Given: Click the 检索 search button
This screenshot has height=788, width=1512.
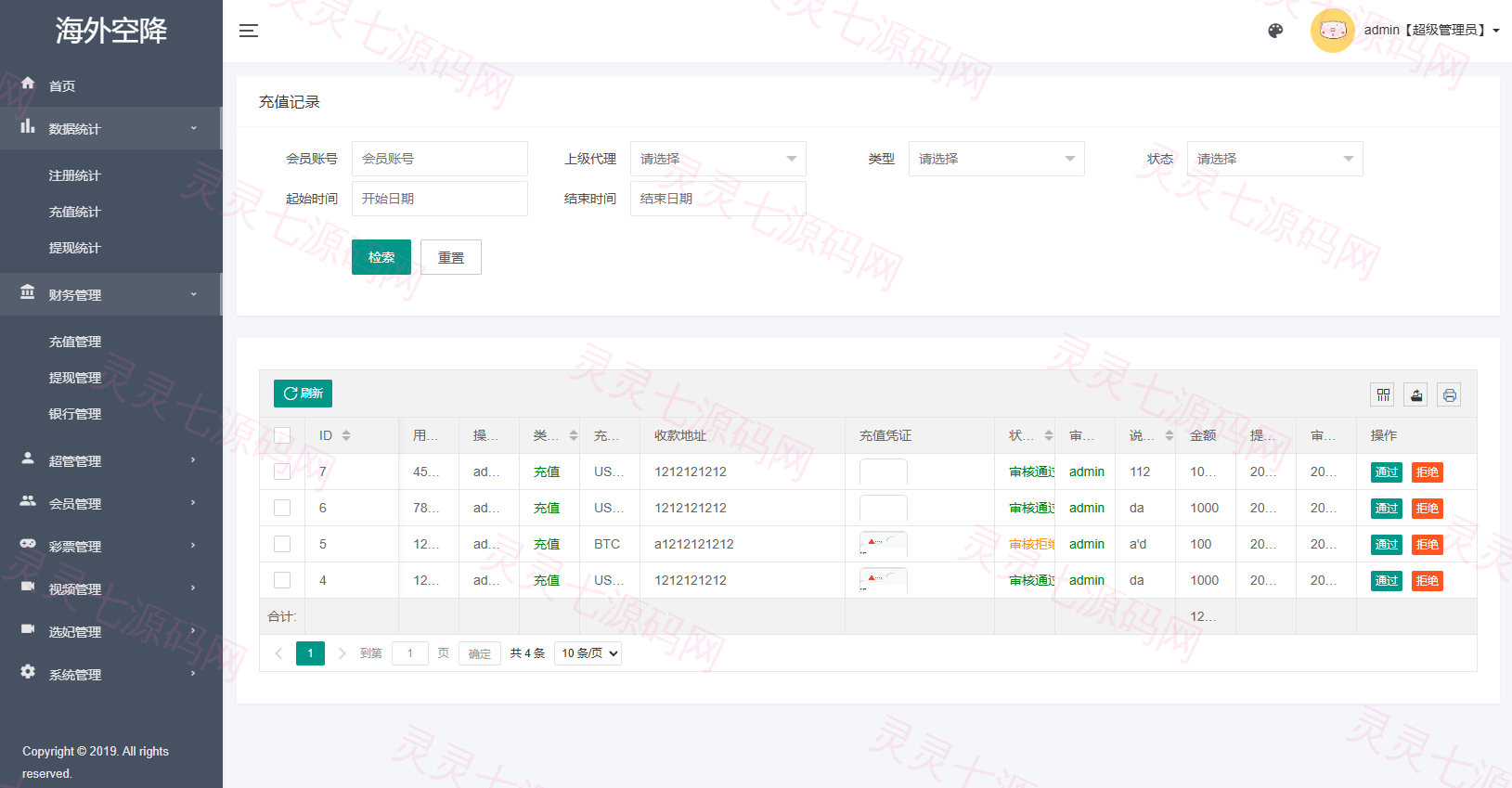Looking at the screenshot, I should coord(381,257).
